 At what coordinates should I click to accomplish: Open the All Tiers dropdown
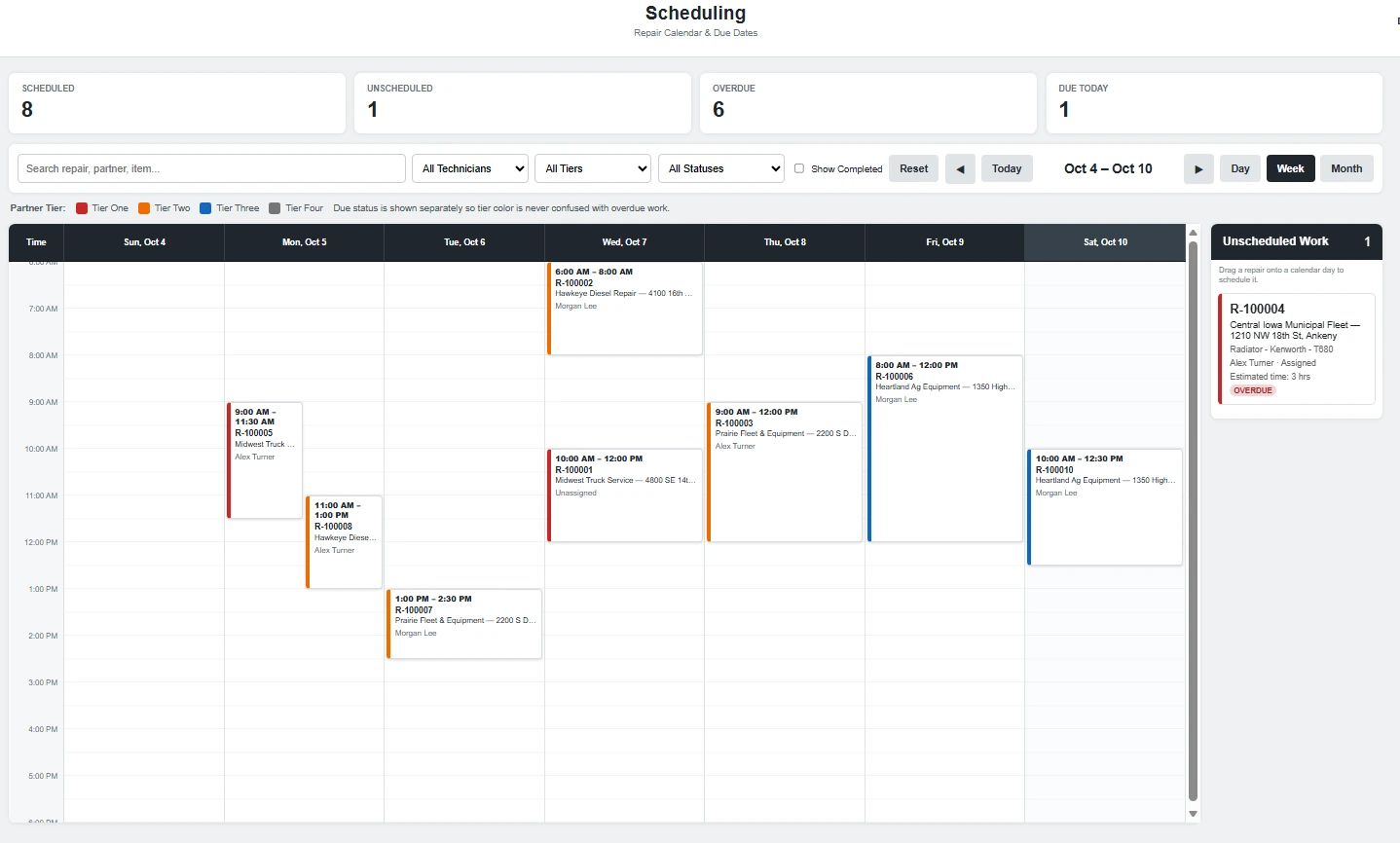[x=593, y=168]
